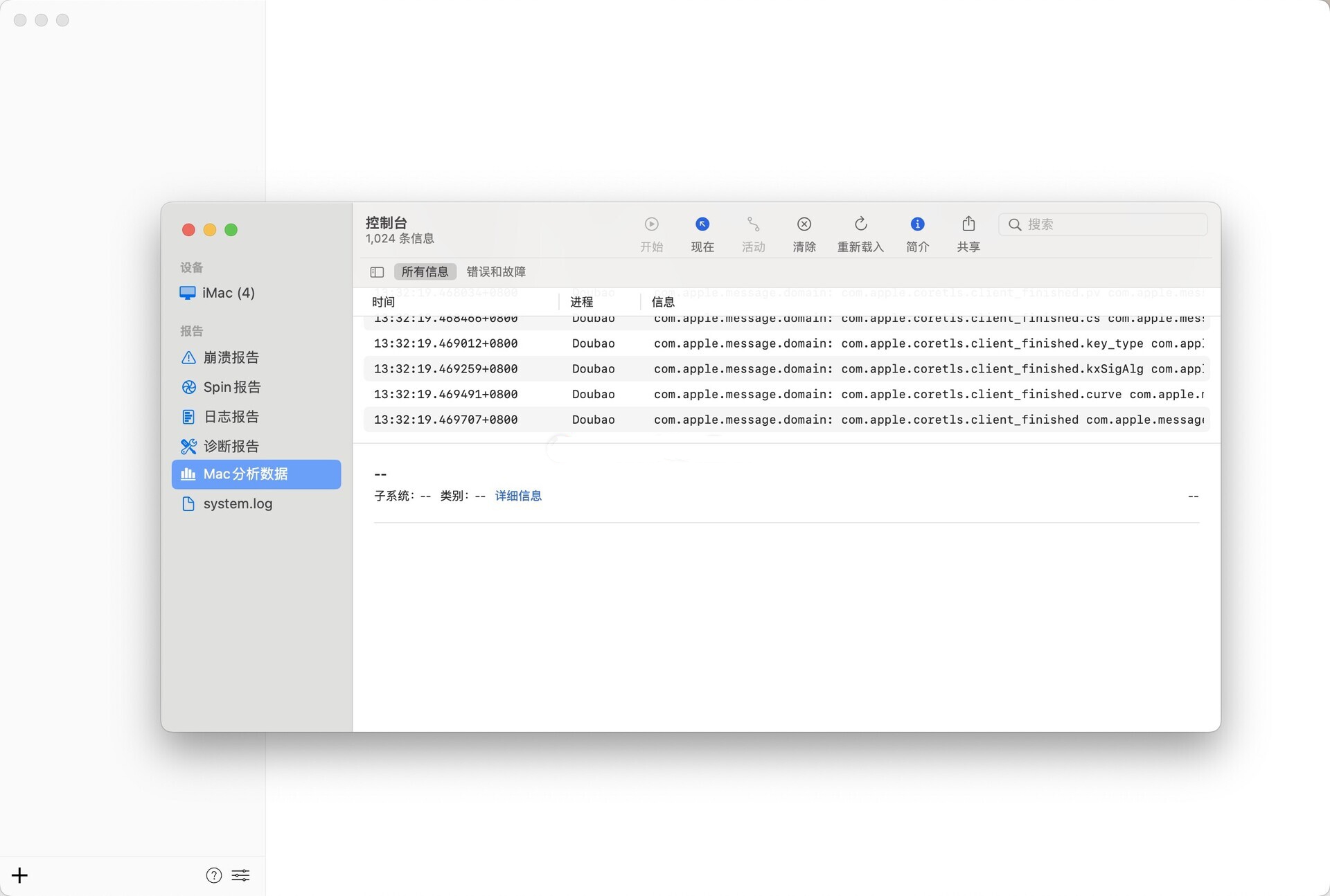
Task: Click the 进程 column header
Action: [581, 302]
